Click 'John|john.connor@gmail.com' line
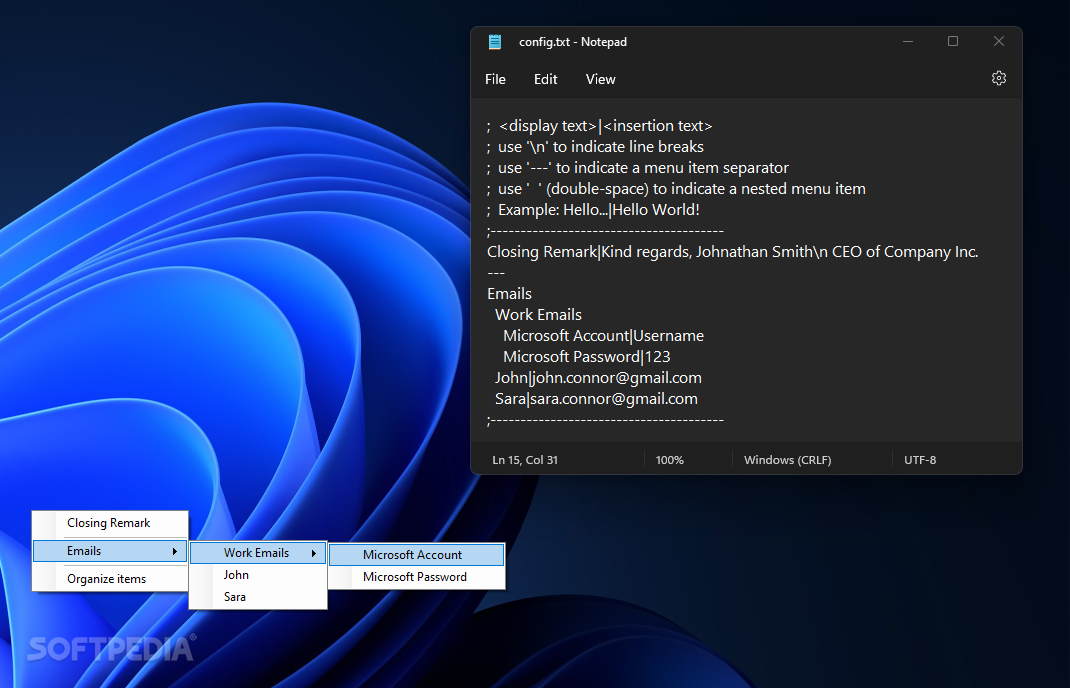The width and height of the screenshot is (1070, 688). tap(598, 378)
